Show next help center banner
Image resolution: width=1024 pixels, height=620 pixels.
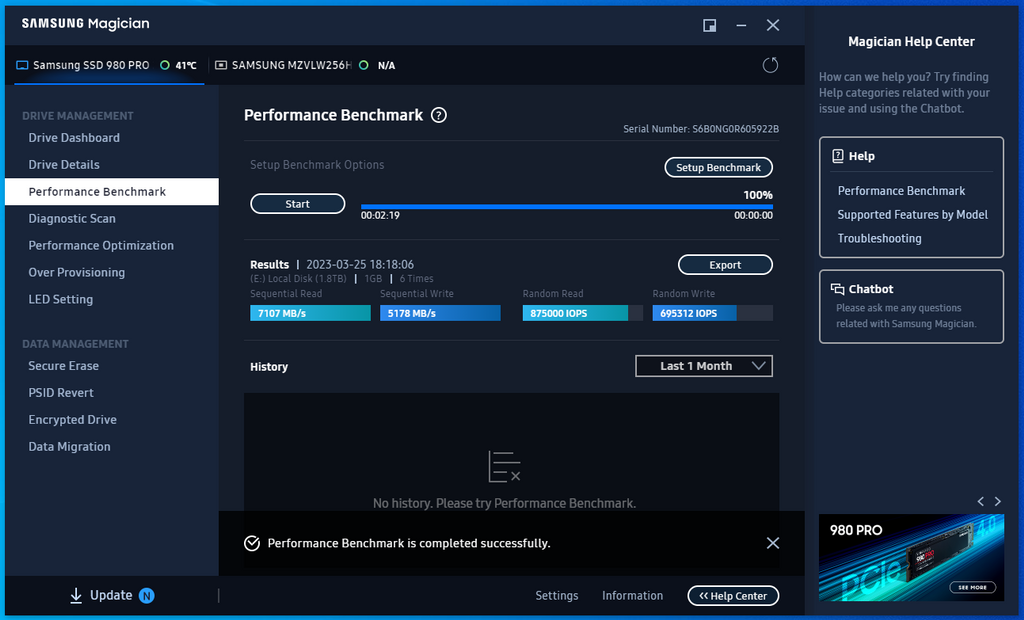[x=998, y=501]
